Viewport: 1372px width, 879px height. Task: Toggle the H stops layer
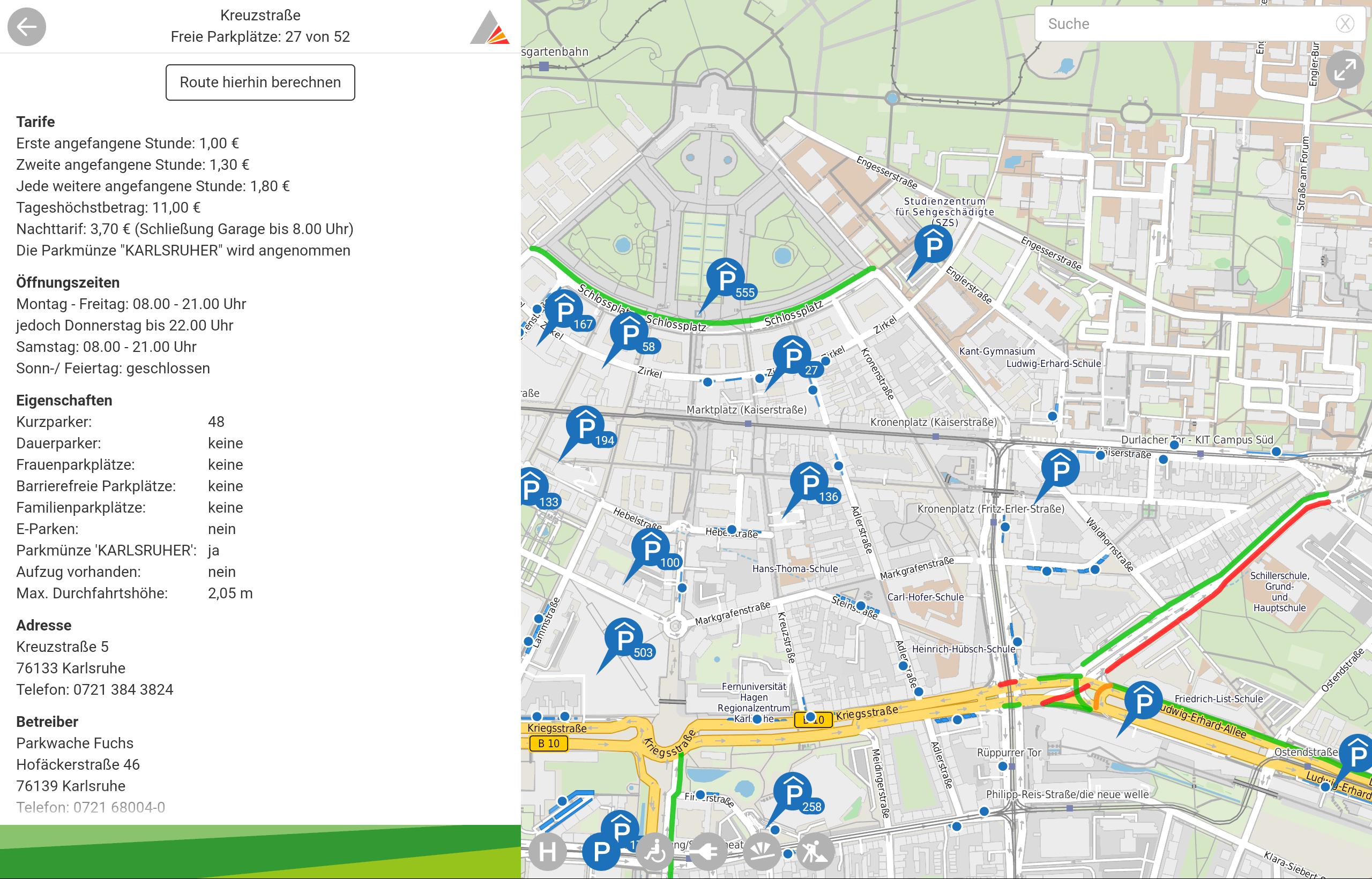548,852
